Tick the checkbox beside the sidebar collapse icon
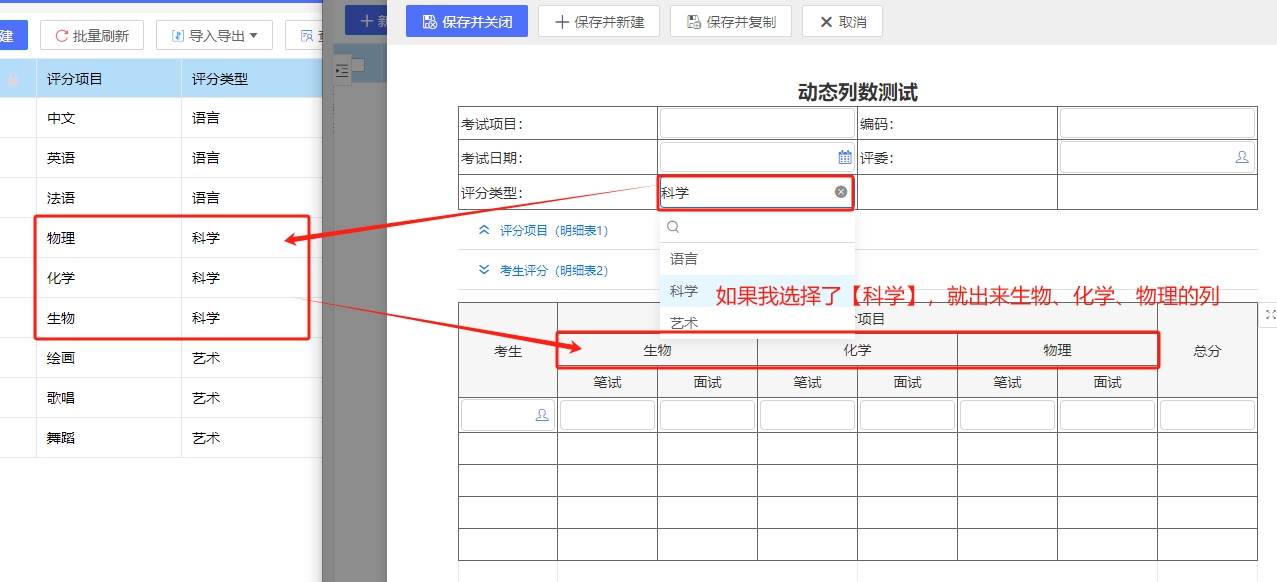Screen dimensions: 1277x582 pos(358,66)
